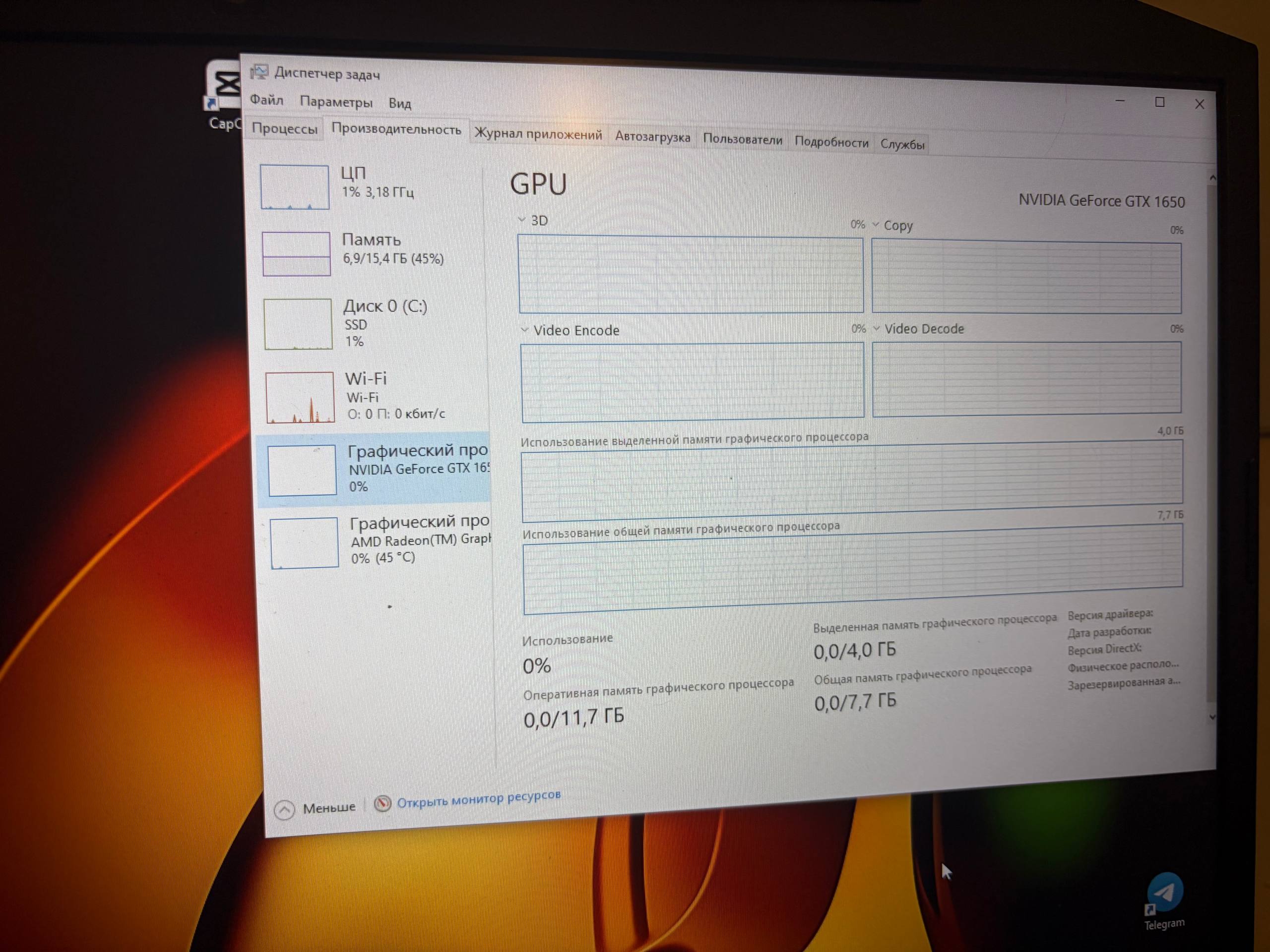Switch to the Производительность tab
Screen dimensions: 1270x952
pos(396,130)
